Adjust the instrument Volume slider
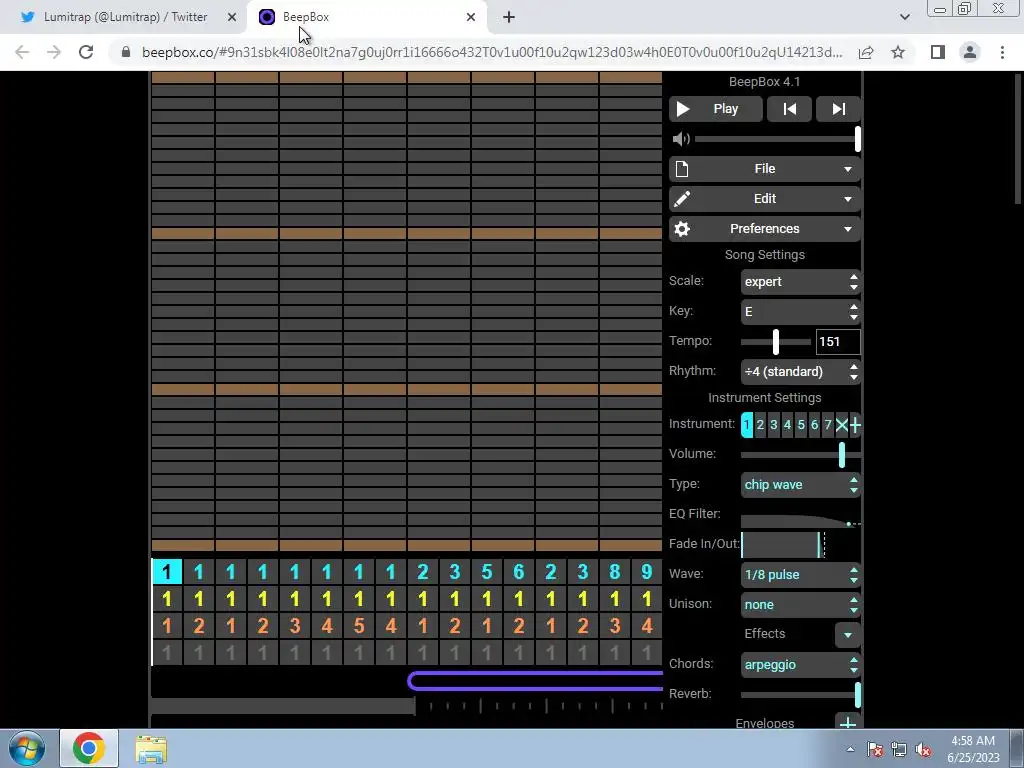Image resolution: width=1024 pixels, height=768 pixels. click(801, 455)
